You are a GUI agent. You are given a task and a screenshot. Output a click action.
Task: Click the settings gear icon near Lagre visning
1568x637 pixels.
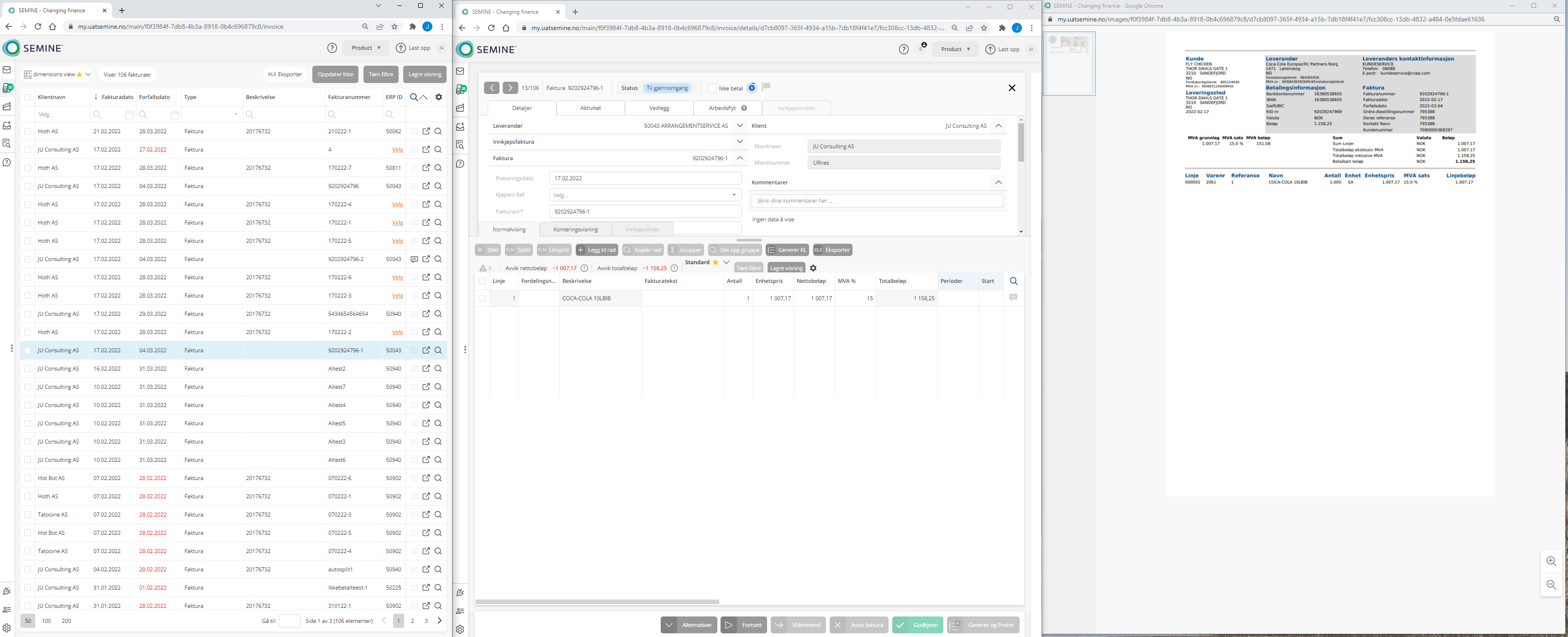coord(813,268)
